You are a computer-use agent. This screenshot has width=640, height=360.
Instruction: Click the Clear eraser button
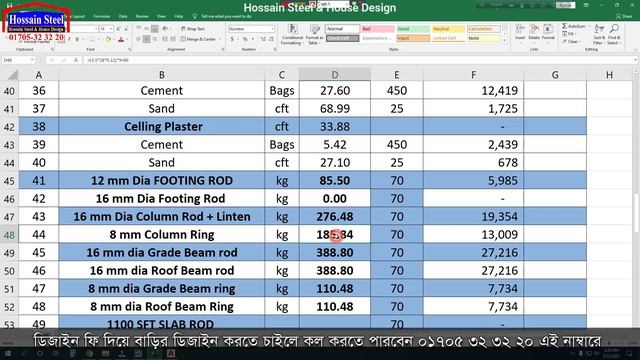[x=570, y=42]
